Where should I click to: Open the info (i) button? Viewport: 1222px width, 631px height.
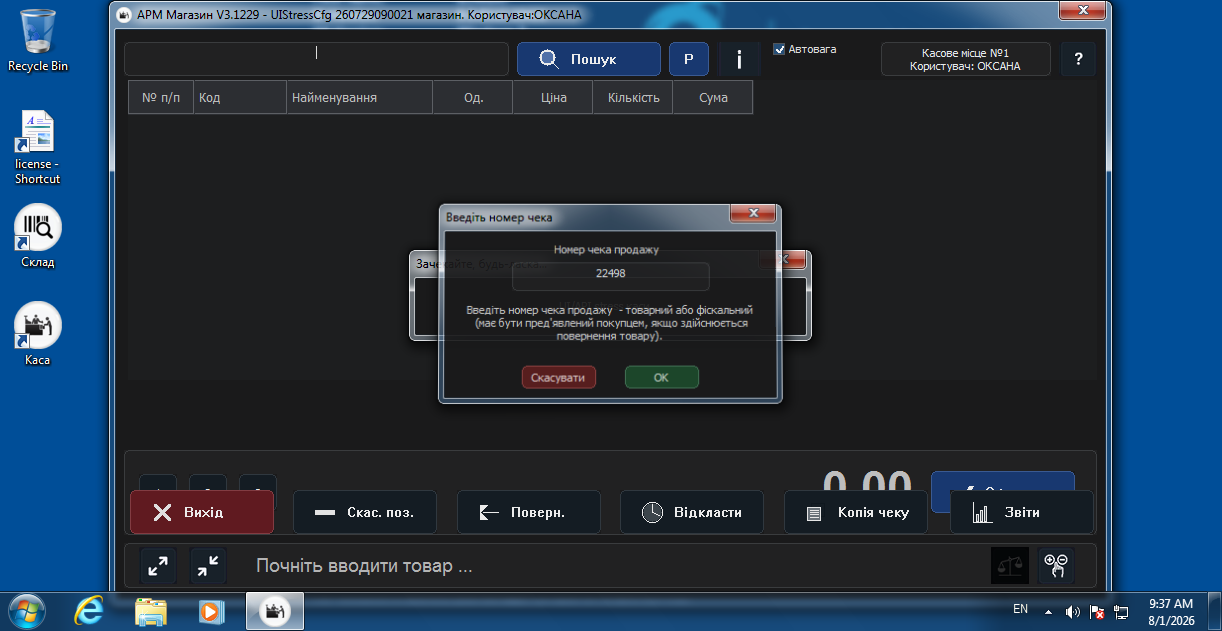(739, 59)
